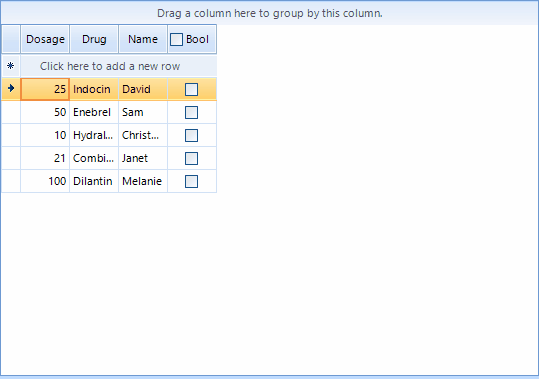This screenshot has height=379, width=539.
Task: Check the Bool box for Sam
Action: click(x=191, y=112)
